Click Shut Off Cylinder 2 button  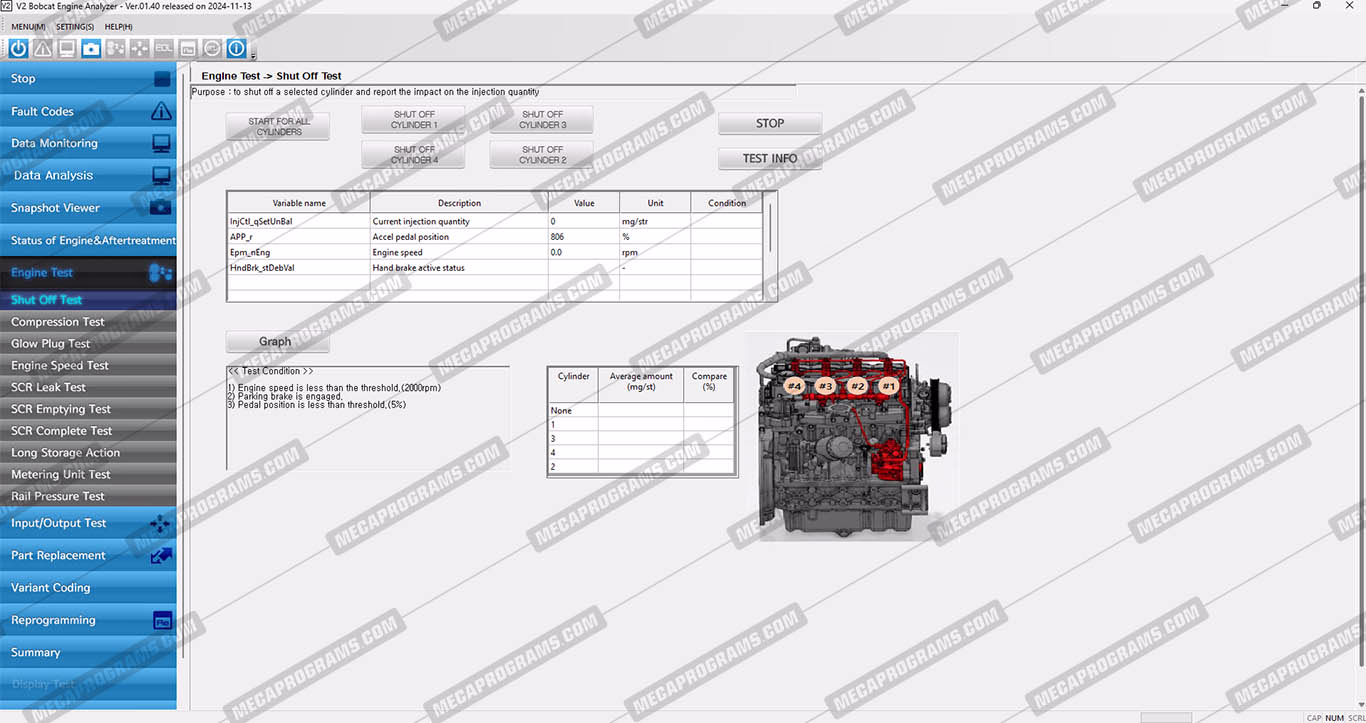tap(541, 154)
